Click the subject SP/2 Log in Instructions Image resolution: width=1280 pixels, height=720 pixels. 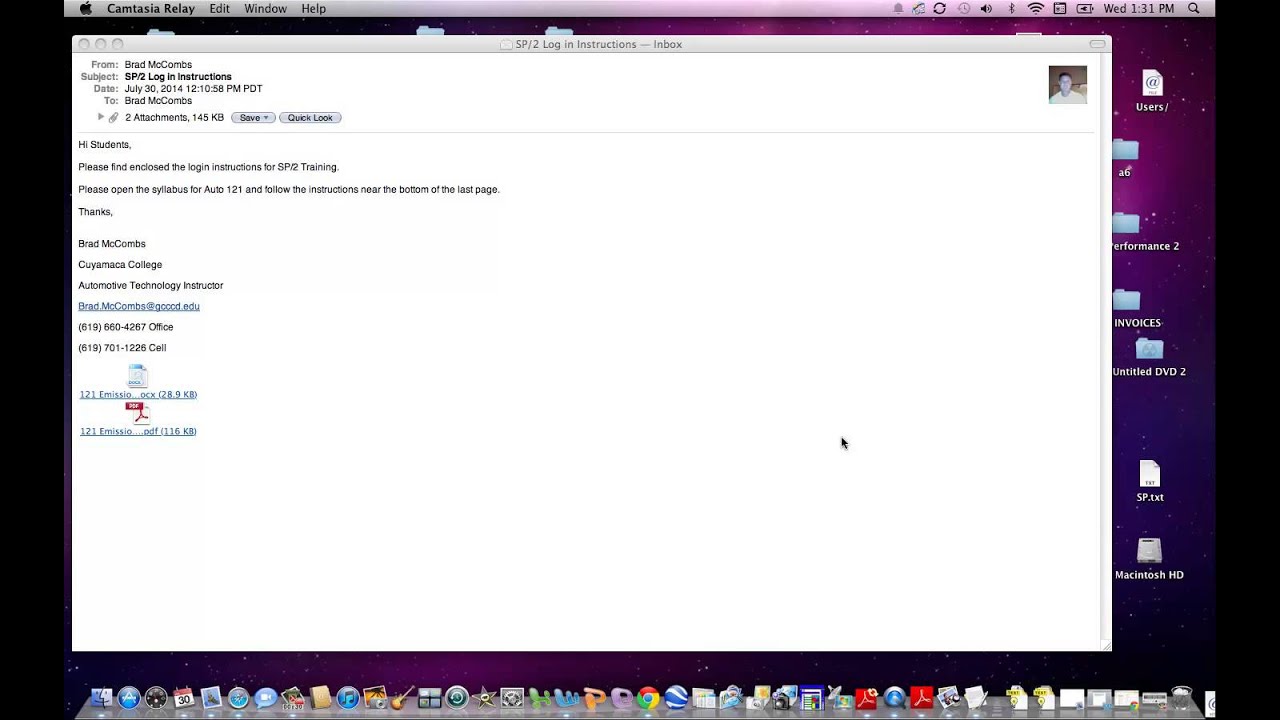[x=178, y=77]
